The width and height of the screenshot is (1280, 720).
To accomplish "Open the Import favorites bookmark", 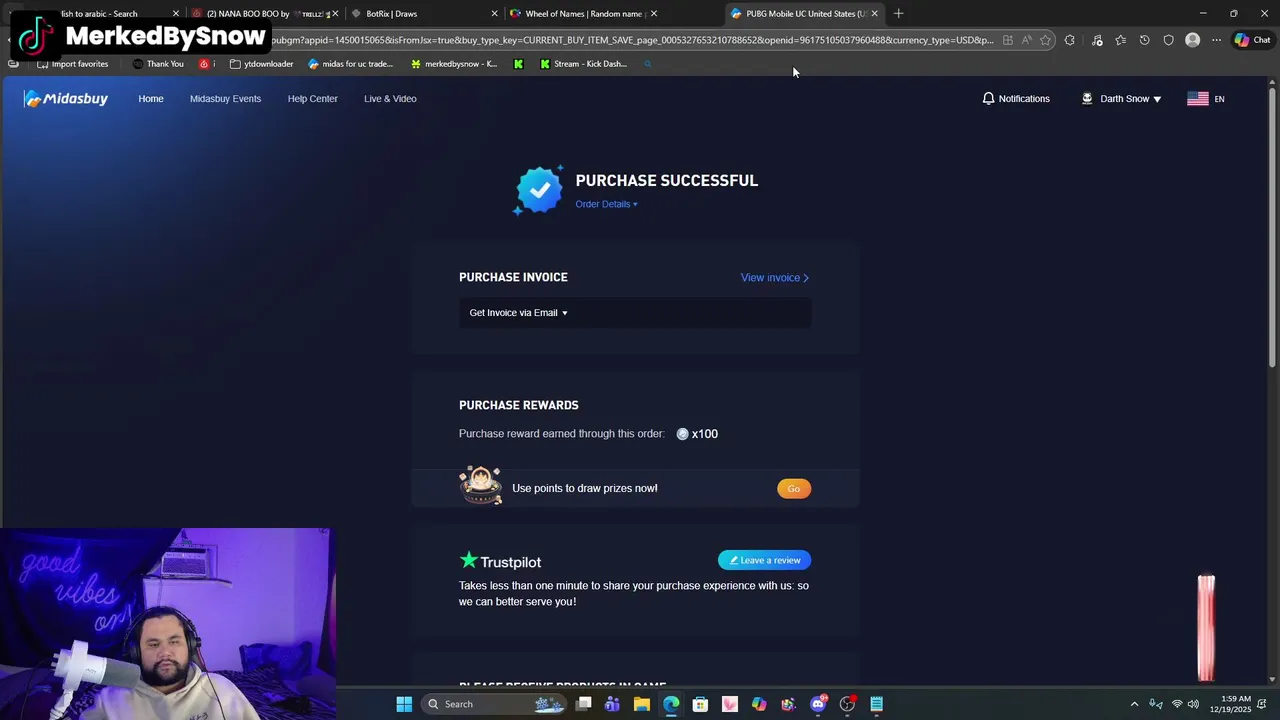I will pyautogui.click(x=73, y=64).
